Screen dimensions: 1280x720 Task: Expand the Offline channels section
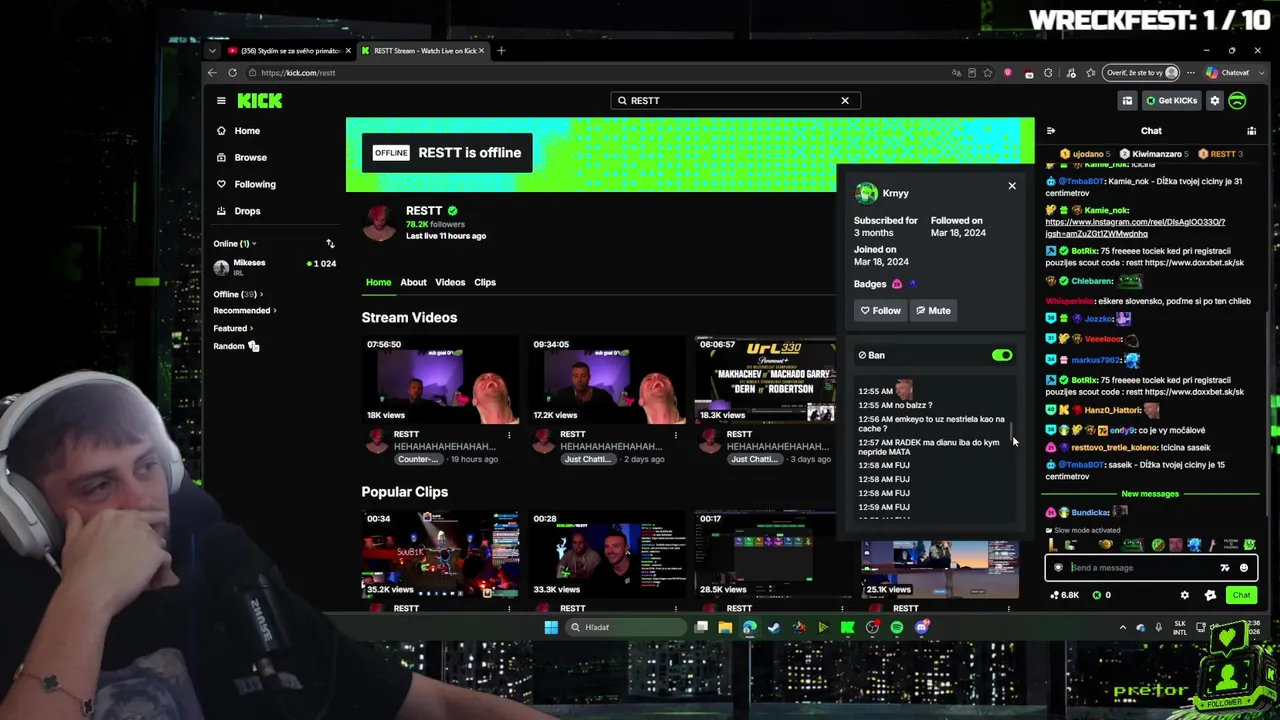tap(238, 294)
